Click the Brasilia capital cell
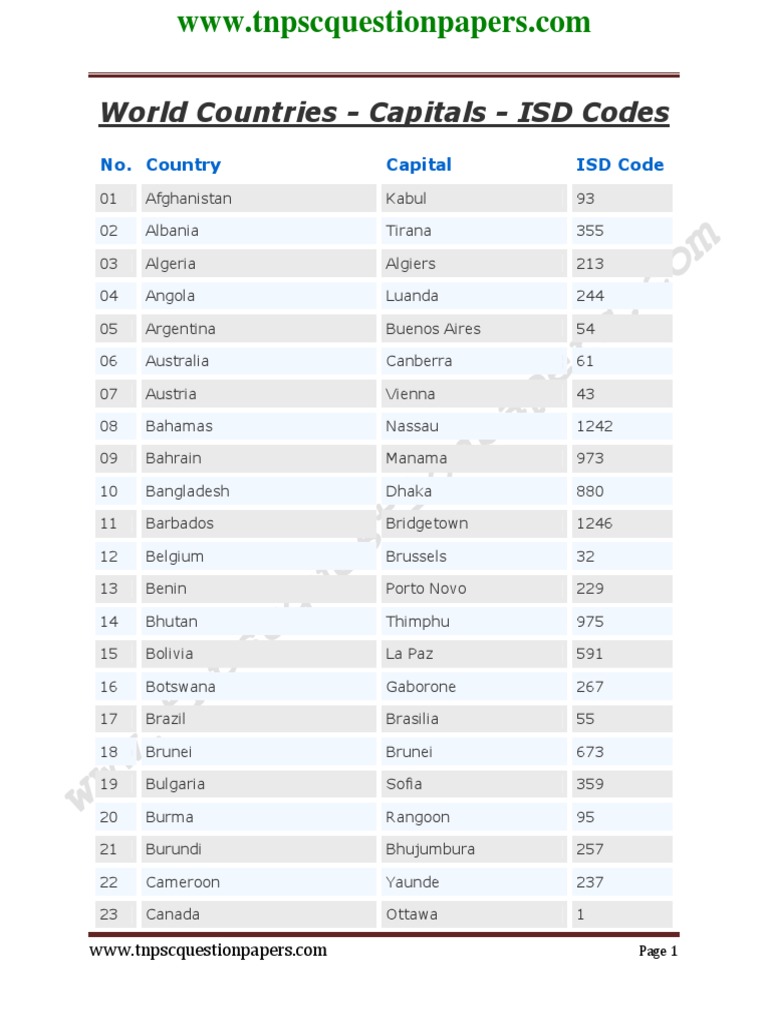768x1024 pixels. 412,719
